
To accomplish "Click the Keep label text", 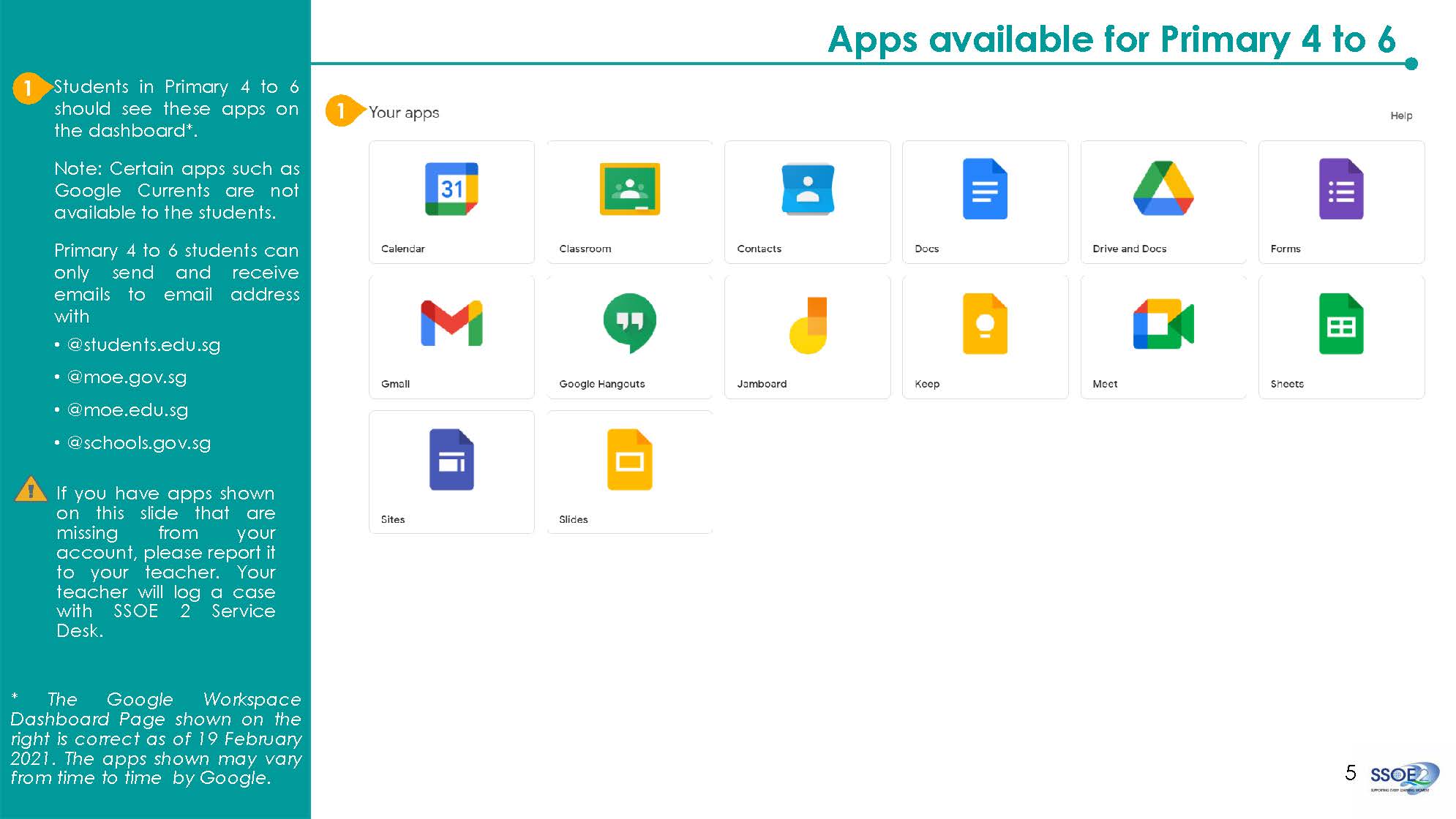I will click(926, 384).
